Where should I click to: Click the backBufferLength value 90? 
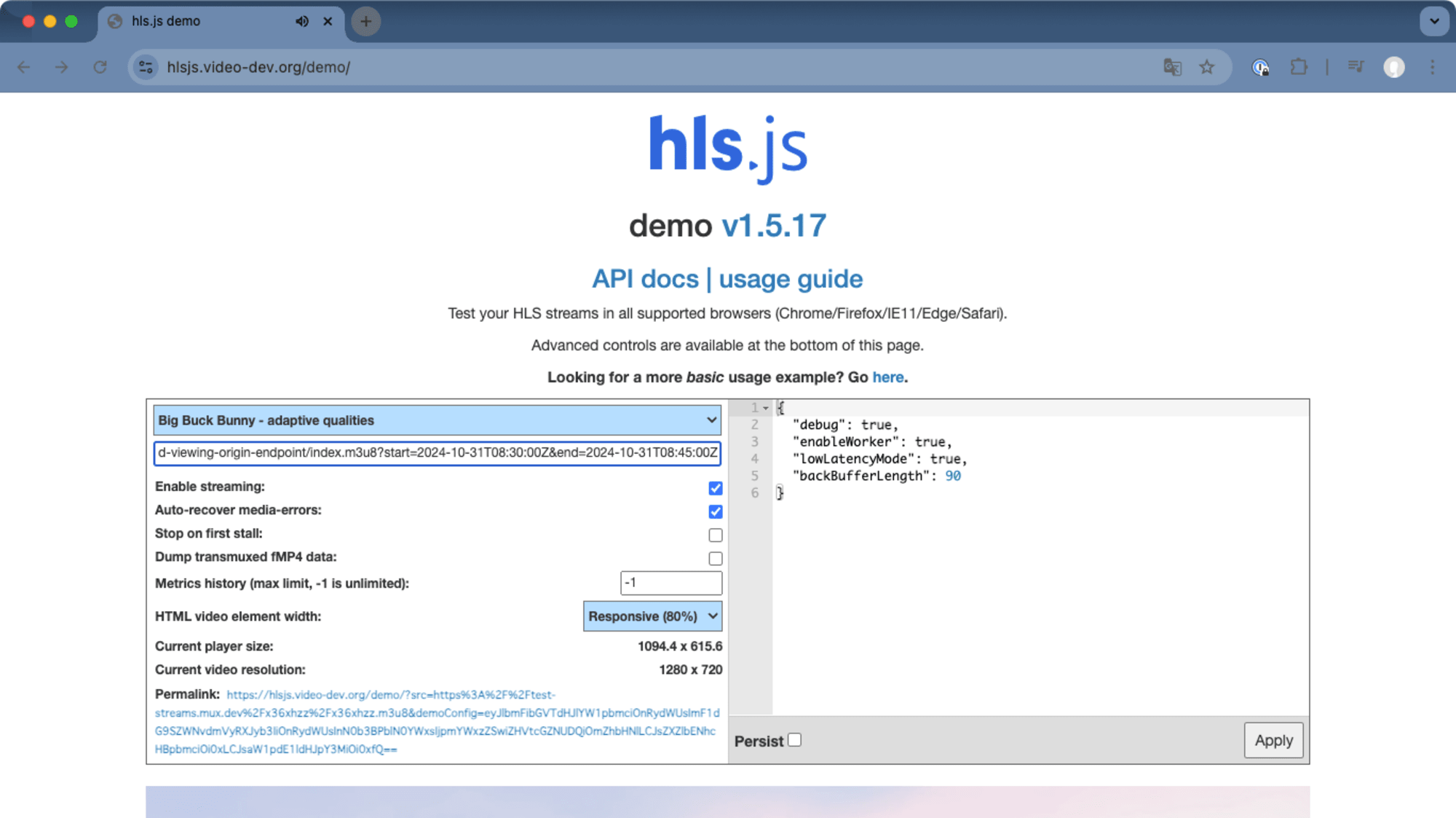(953, 476)
